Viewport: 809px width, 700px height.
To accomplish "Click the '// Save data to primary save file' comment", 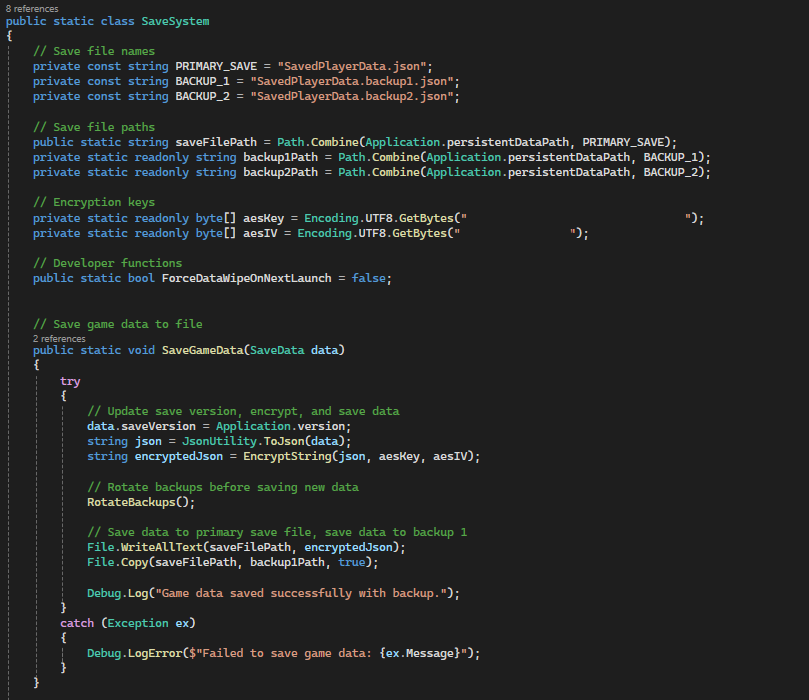I will click(277, 532).
